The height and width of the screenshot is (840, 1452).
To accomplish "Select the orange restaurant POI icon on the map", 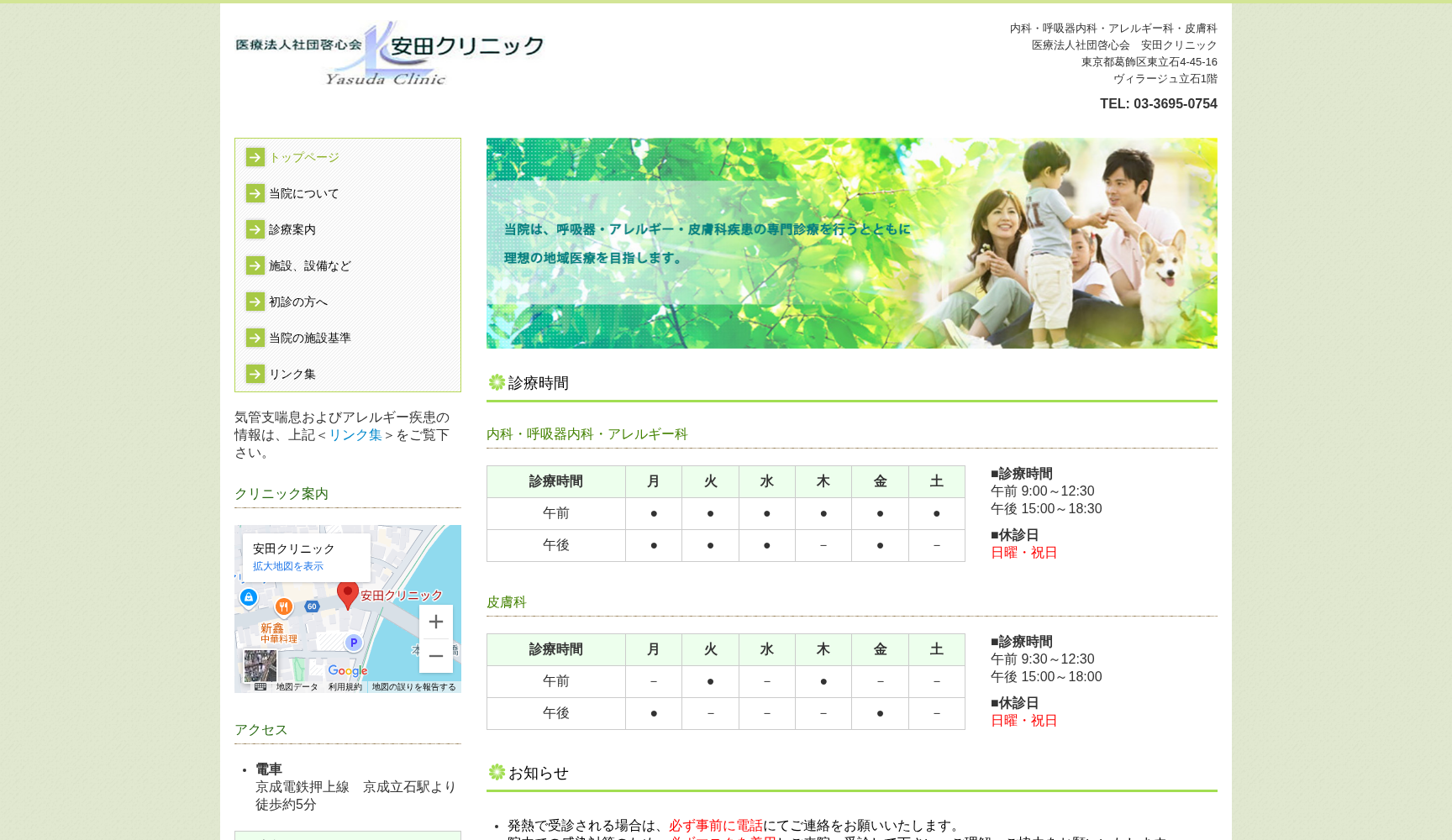I will (x=283, y=607).
